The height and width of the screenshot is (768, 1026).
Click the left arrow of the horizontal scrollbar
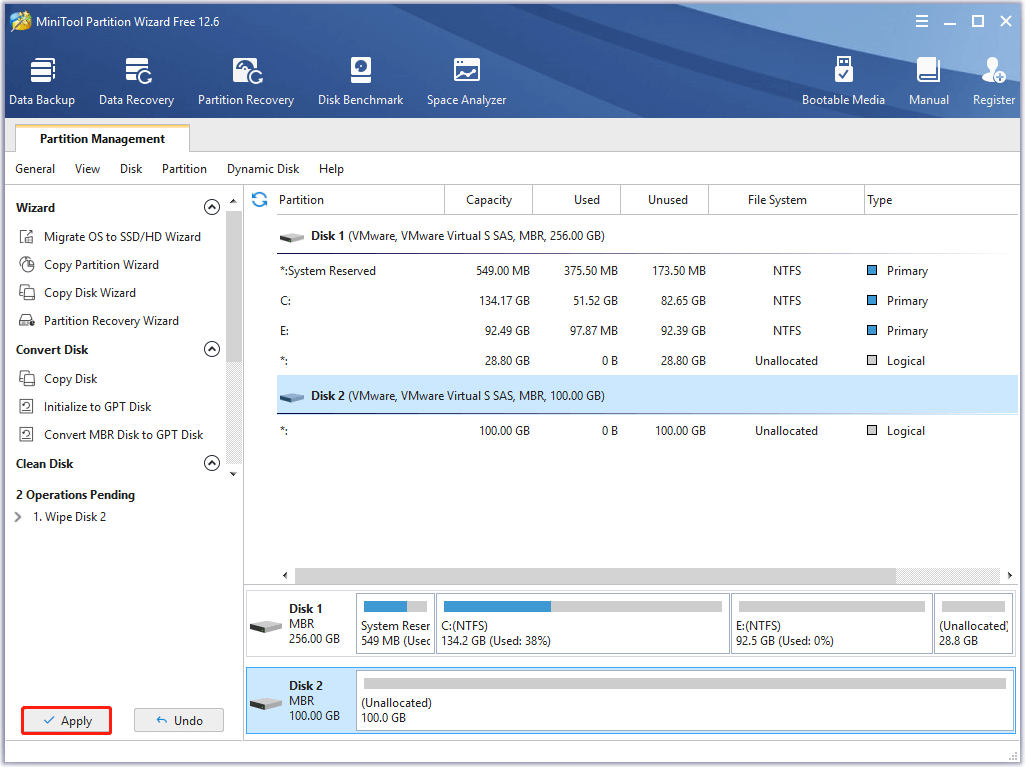click(285, 576)
